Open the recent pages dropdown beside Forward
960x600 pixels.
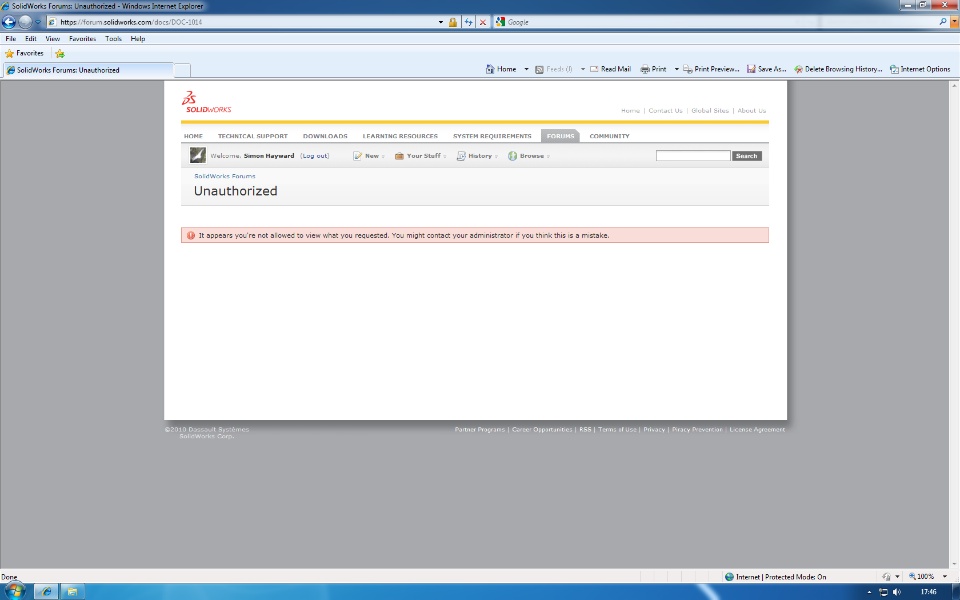(x=38, y=22)
